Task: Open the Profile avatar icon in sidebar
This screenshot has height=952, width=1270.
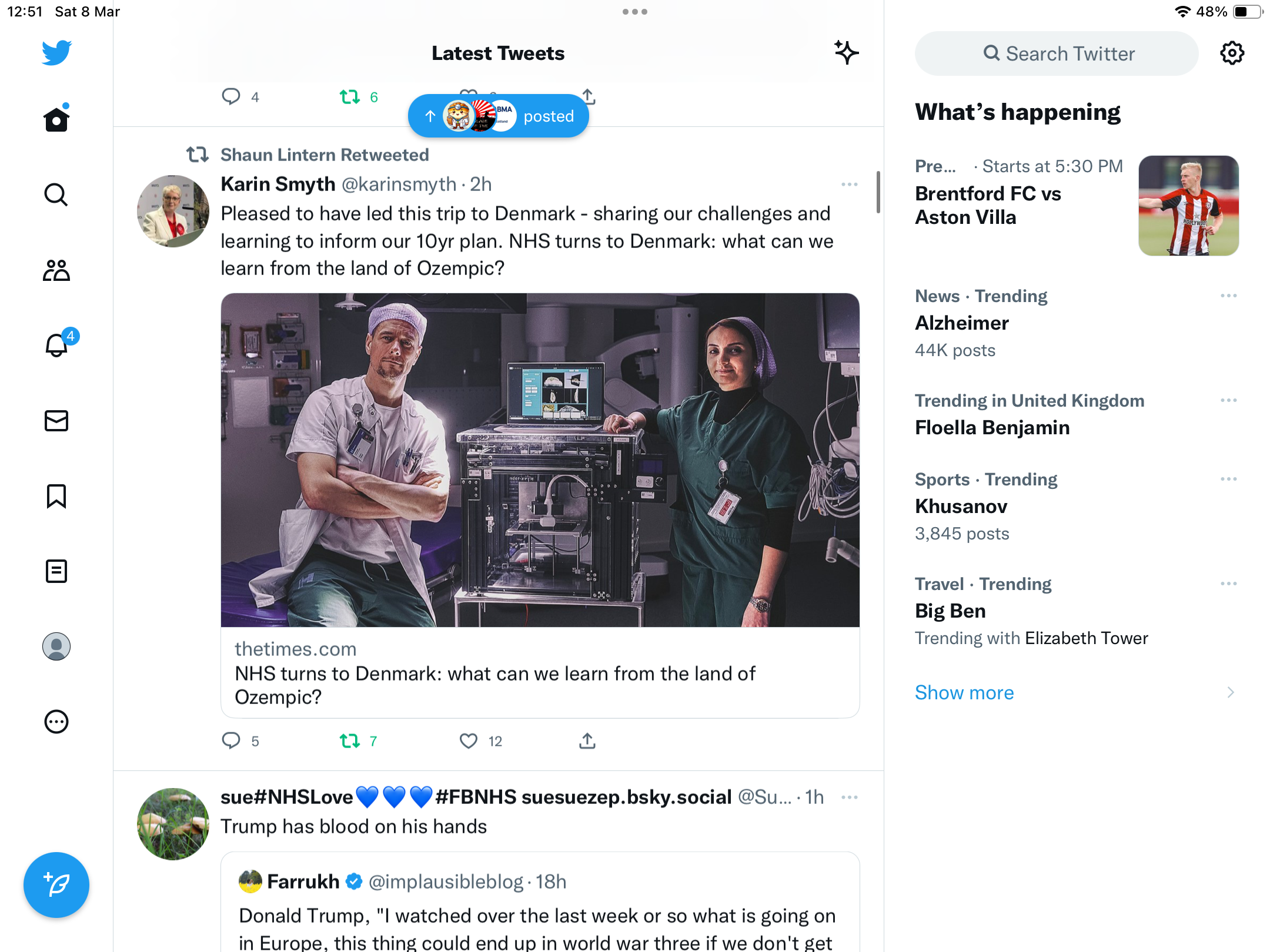Action: pos(56,646)
